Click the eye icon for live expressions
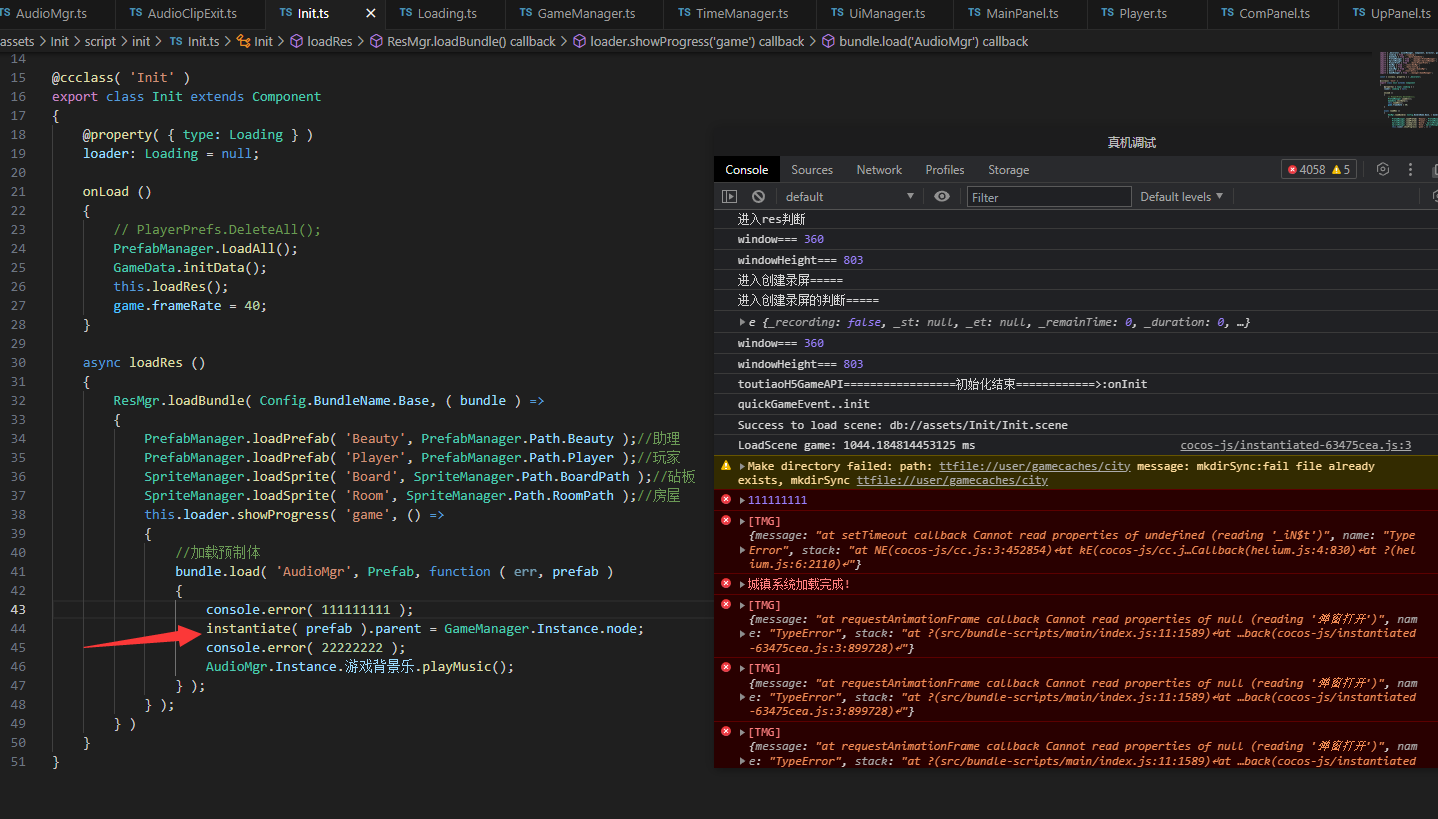The image size is (1438, 819). [x=942, y=197]
